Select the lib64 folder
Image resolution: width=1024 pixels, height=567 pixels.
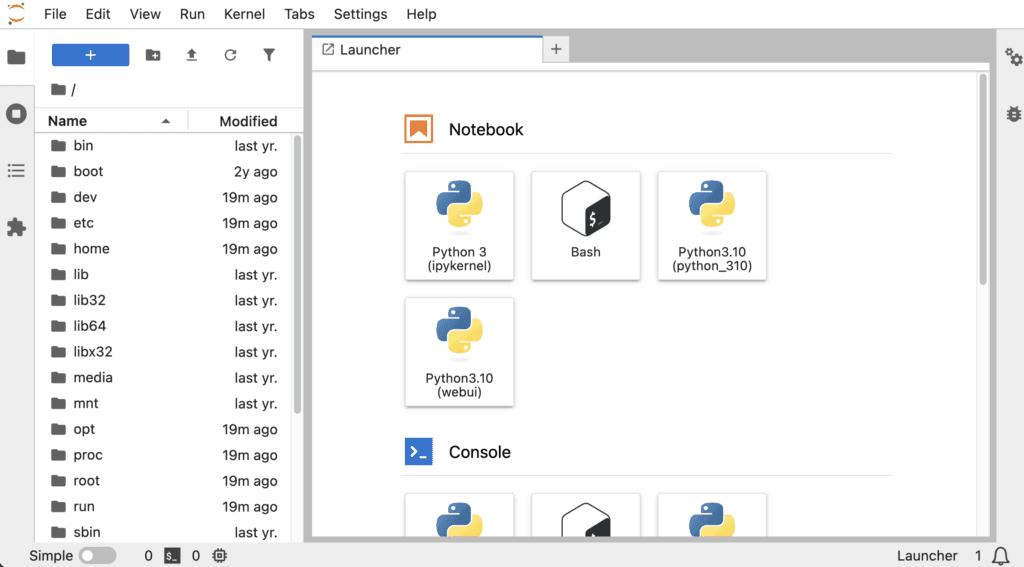163,326
